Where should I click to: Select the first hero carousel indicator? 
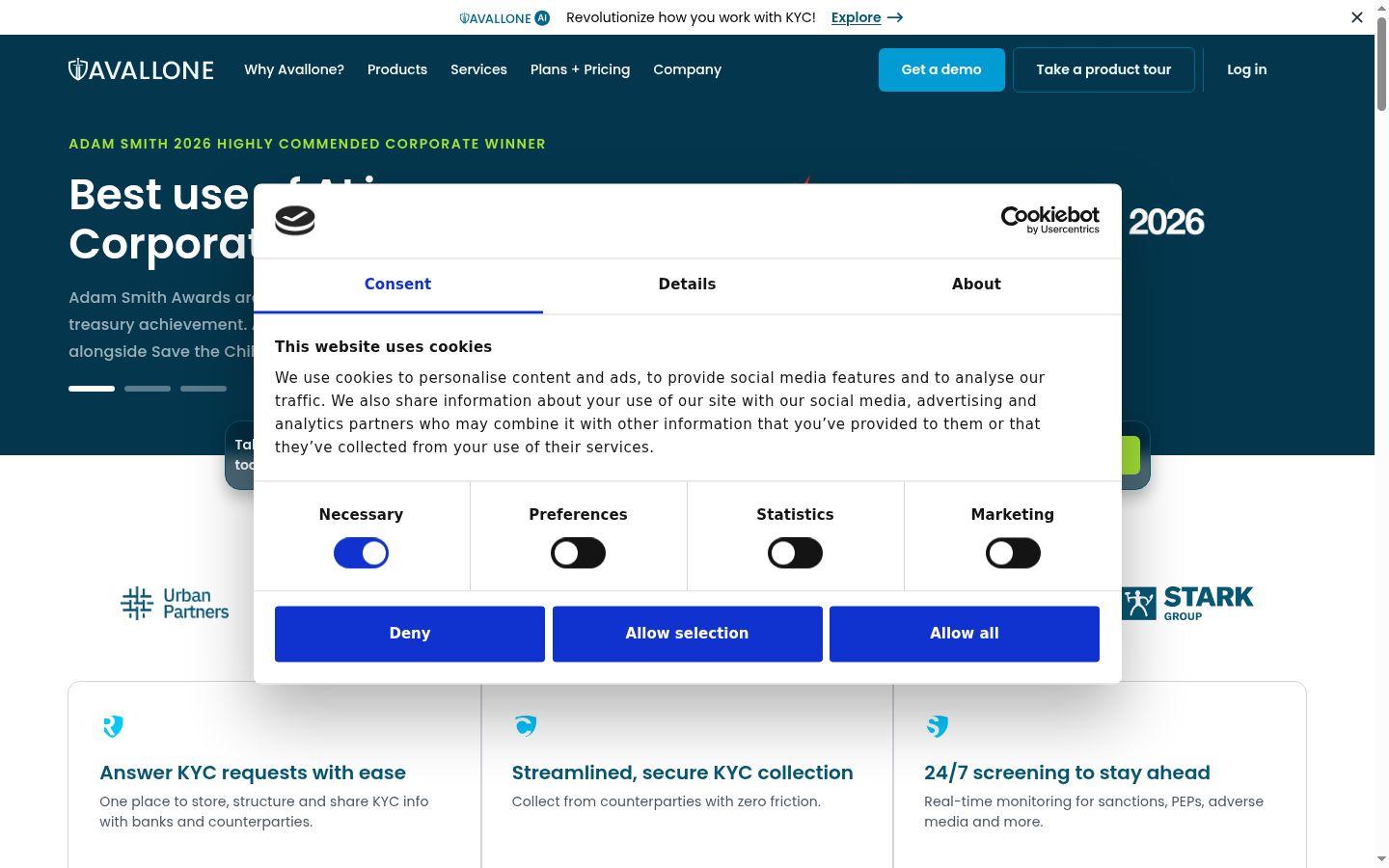pos(92,389)
